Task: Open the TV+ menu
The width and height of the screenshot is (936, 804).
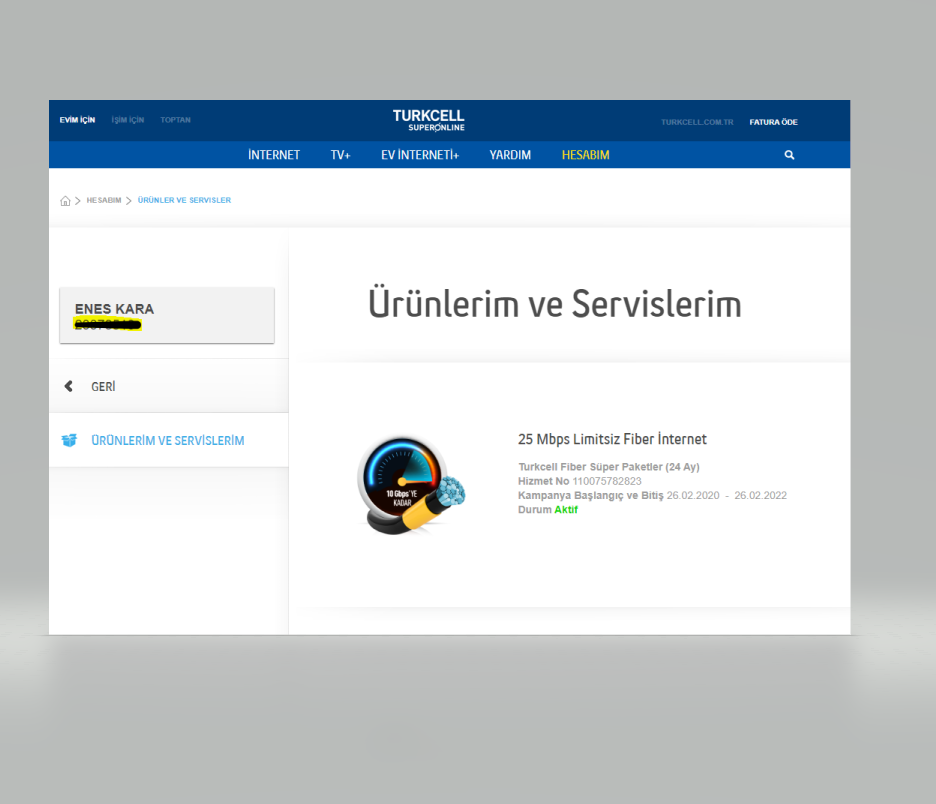Action: [340, 155]
